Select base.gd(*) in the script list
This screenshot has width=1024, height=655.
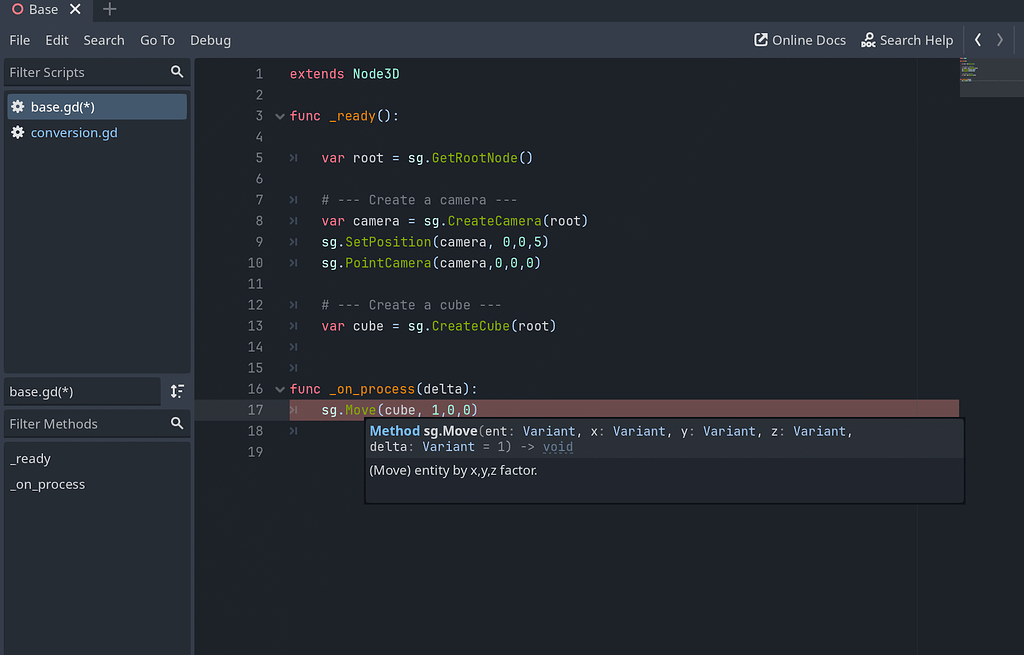[97, 106]
